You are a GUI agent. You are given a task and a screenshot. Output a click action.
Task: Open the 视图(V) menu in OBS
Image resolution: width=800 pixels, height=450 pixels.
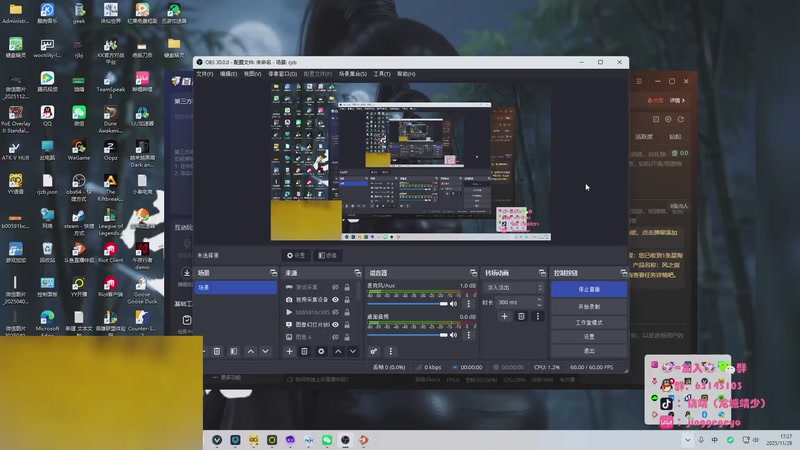tap(252, 74)
